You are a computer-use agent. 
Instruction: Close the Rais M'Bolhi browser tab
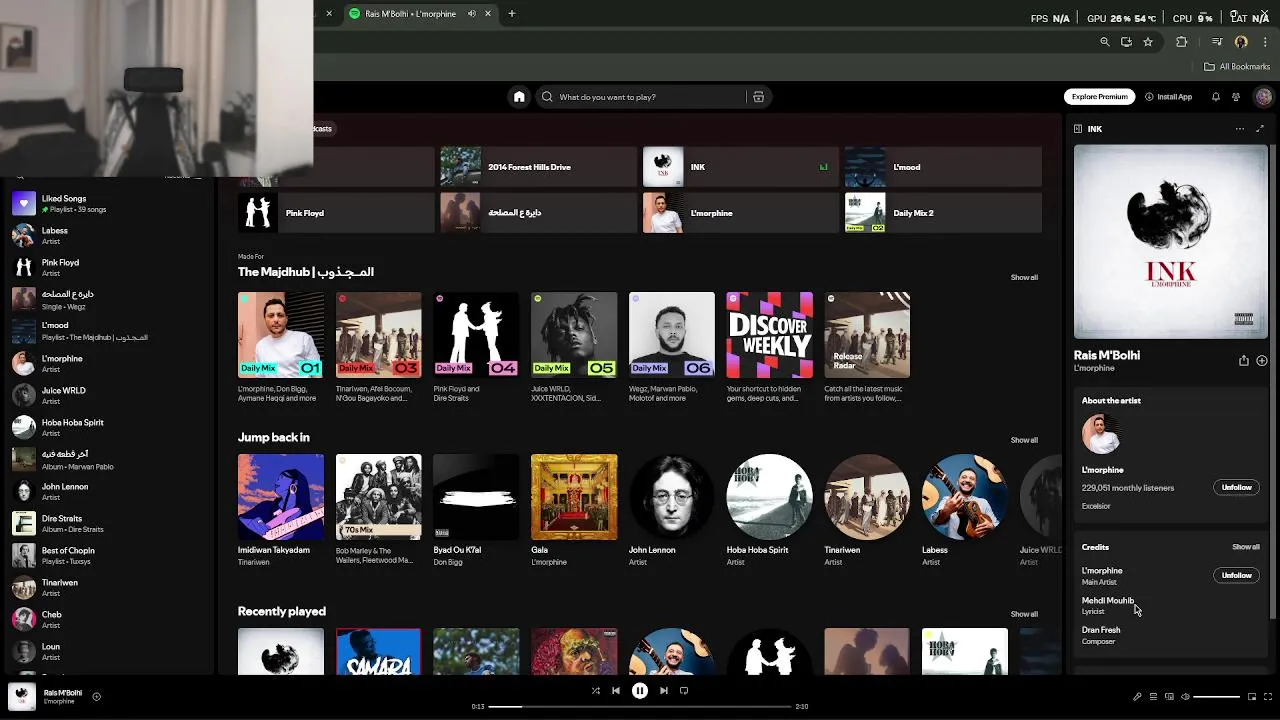coord(488,14)
